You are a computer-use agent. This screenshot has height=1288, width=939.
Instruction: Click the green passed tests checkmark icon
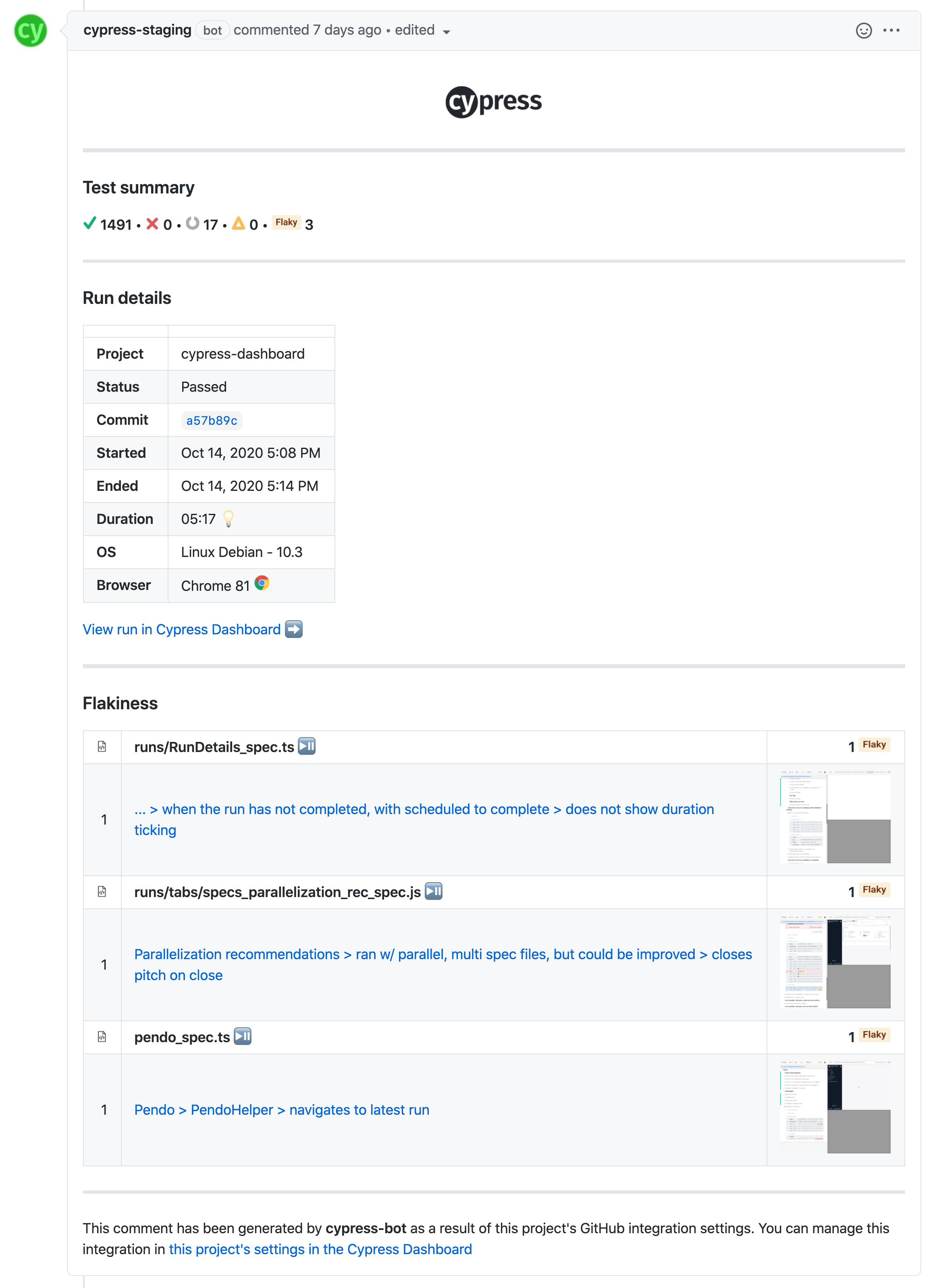(89, 223)
